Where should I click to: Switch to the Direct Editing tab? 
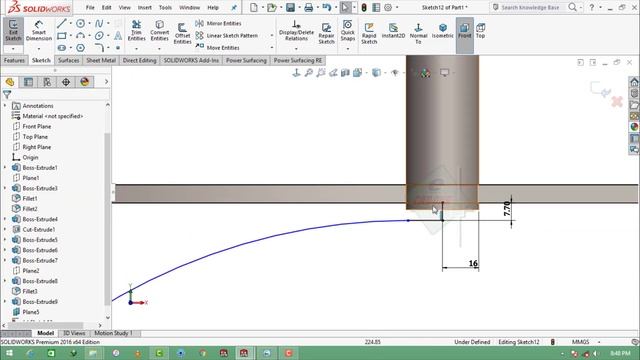pos(140,60)
